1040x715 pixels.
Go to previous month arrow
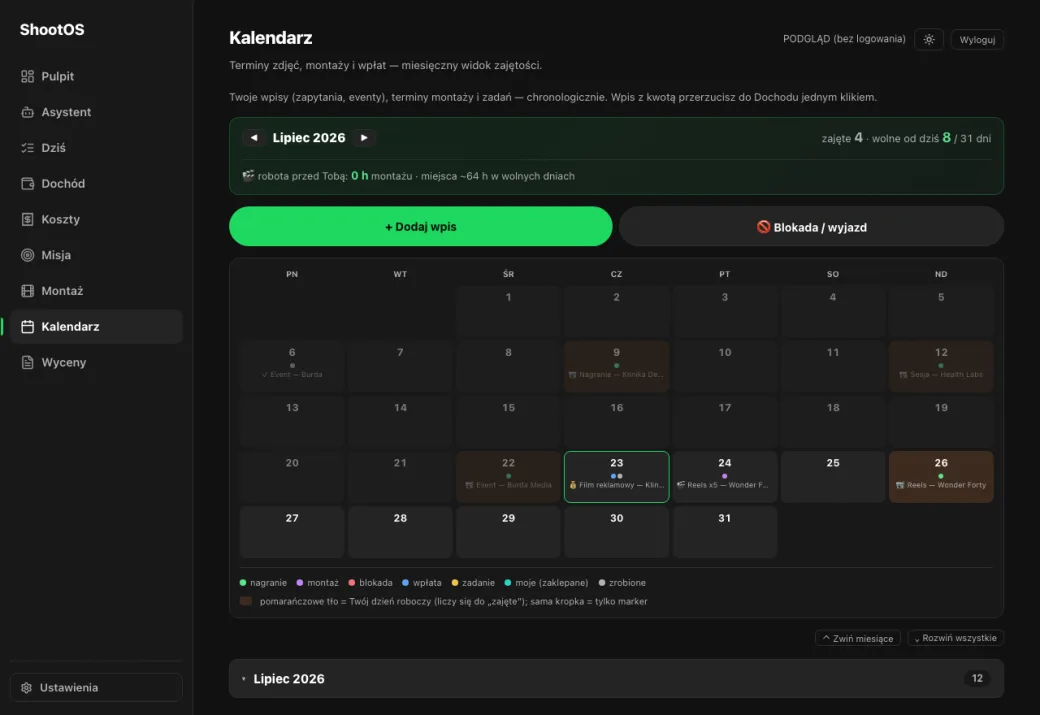coord(254,138)
